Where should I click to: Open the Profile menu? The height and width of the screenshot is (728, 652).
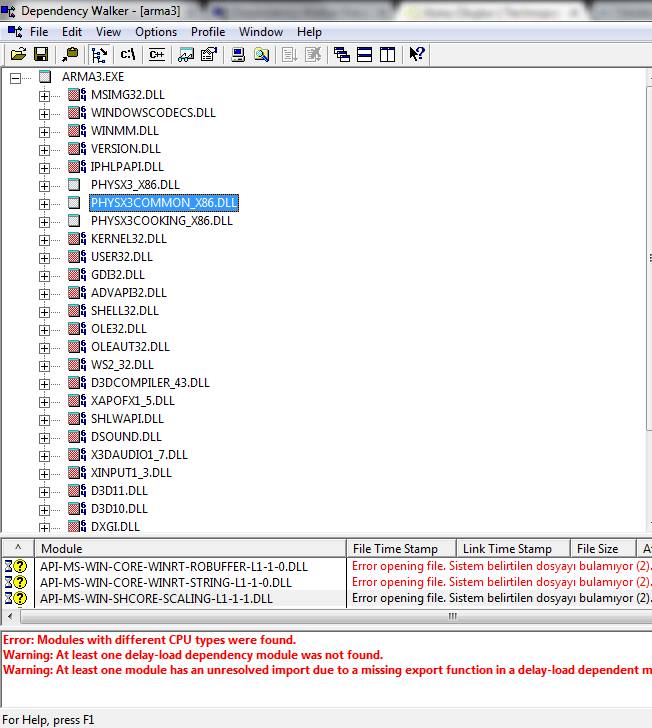[208, 32]
